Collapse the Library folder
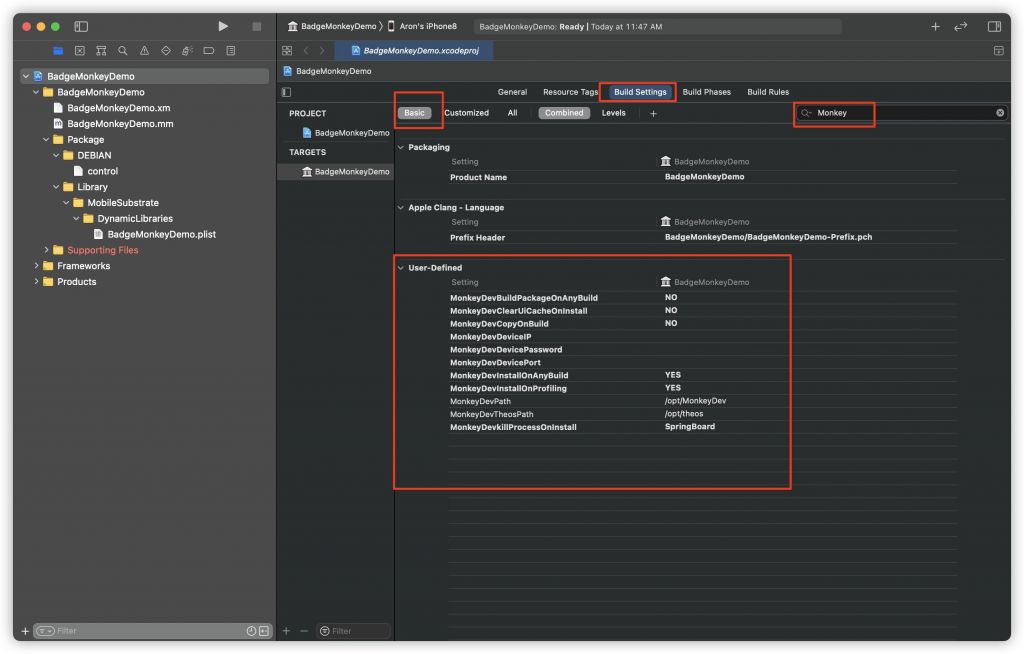Viewport: 1024px width, 654px height. click(56, 187)
